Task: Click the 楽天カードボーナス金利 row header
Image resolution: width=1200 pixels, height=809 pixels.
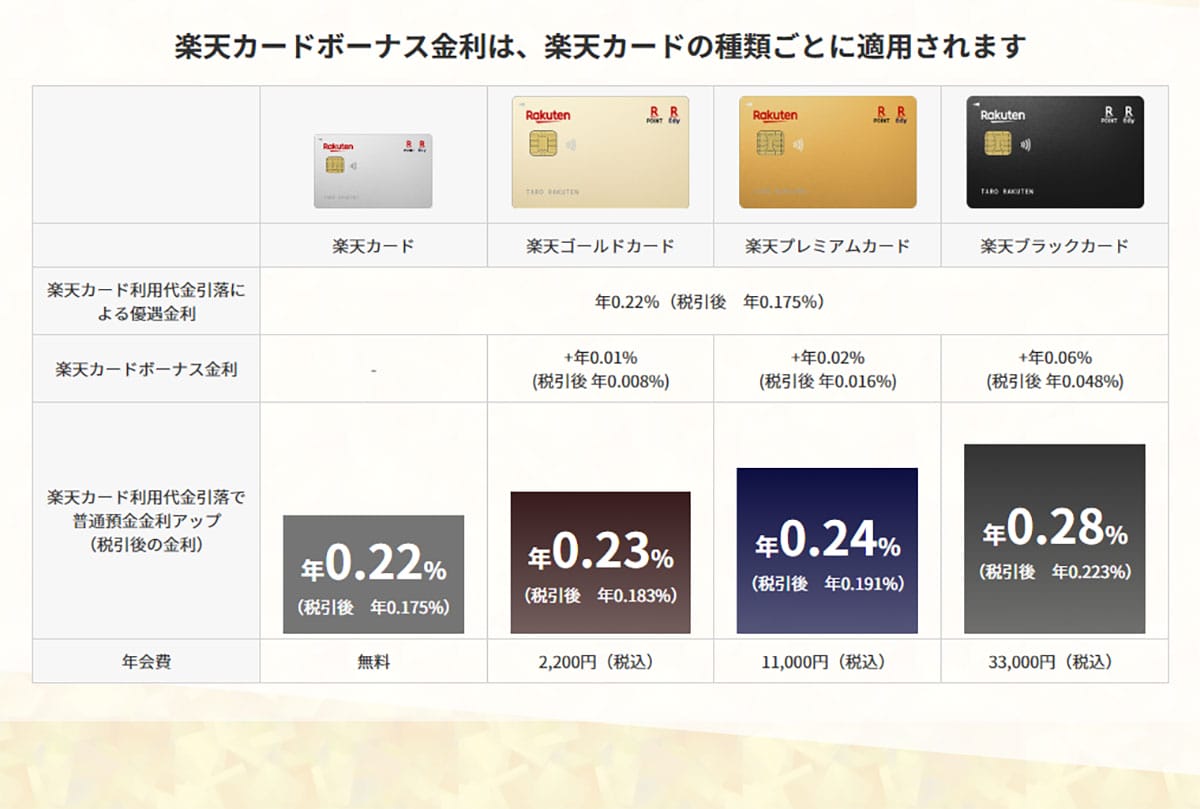Action: [146, 368]
